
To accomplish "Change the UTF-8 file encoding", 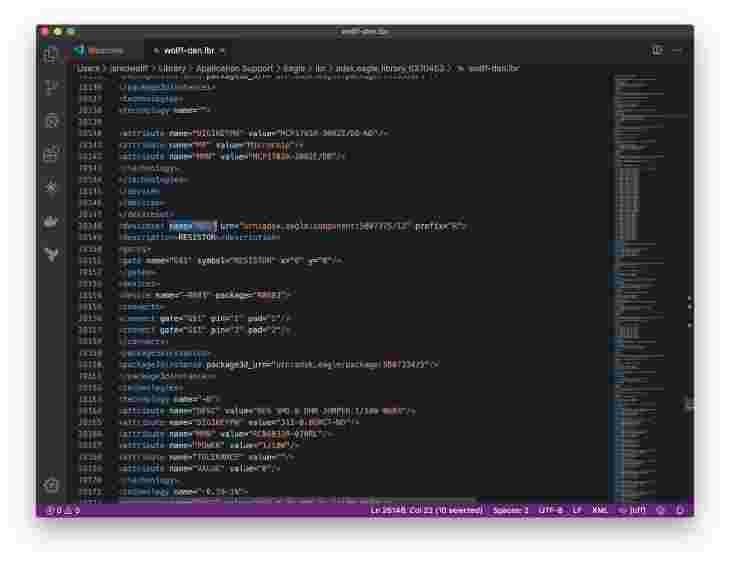I will [x=550, y=511].
